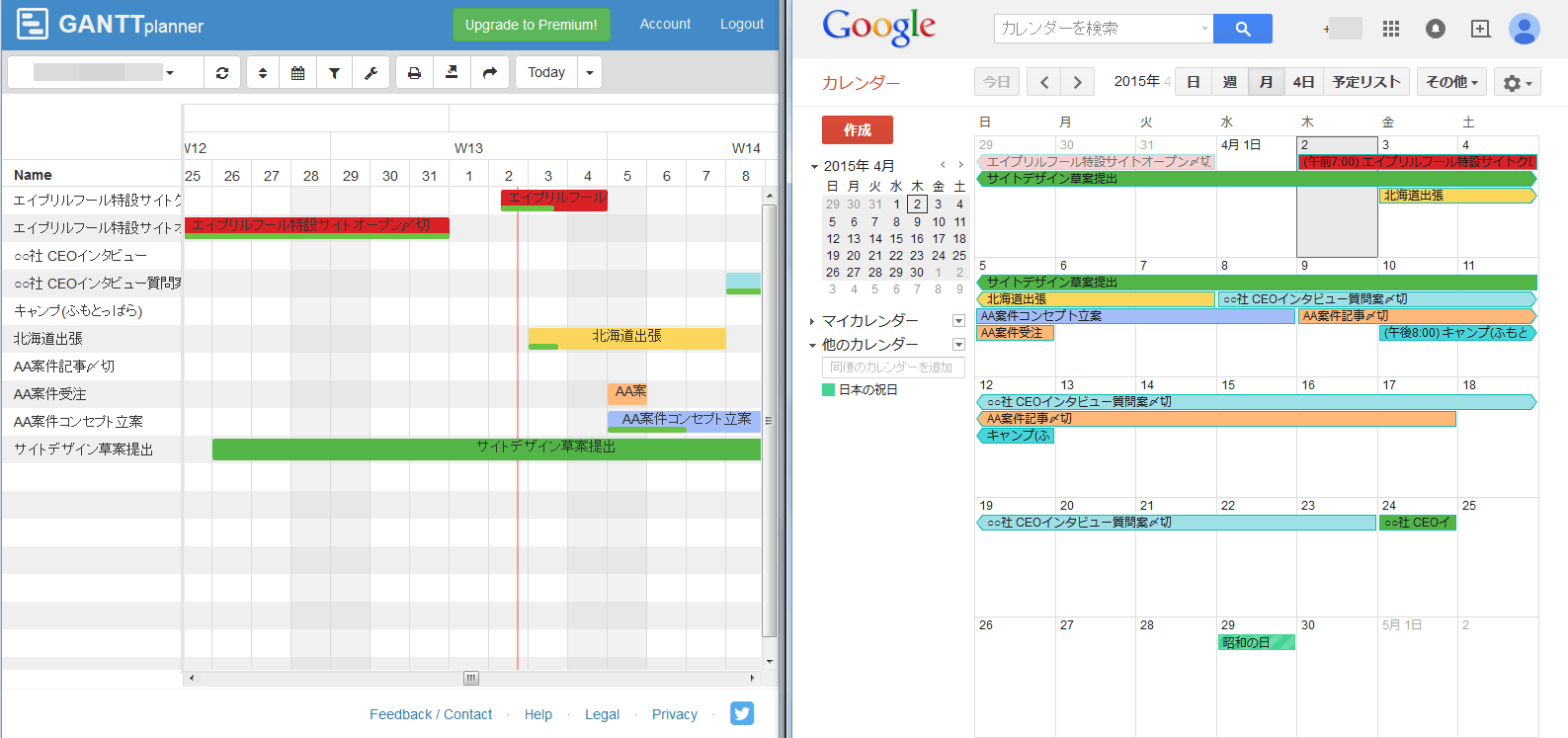
Task: Click the Upgrade to Premium! button
Action: (532, 25)
